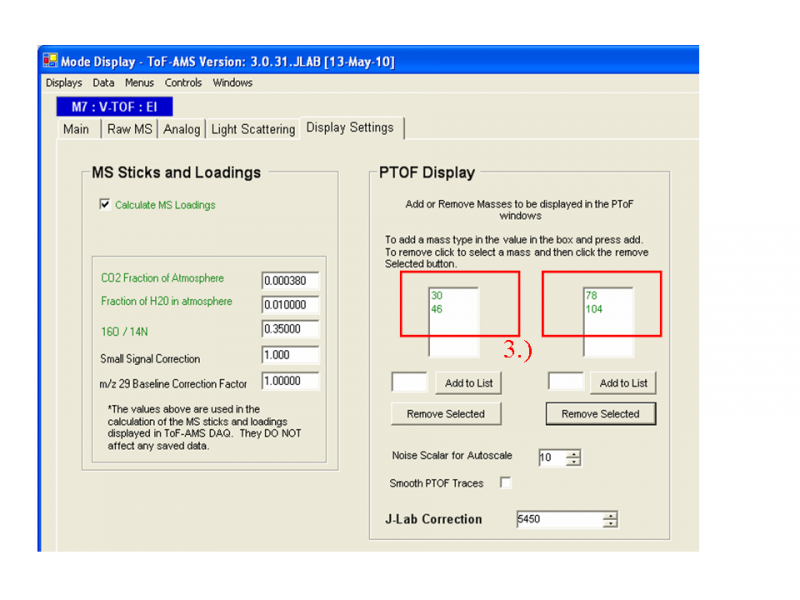Screen dimensions: 800x600
Task: Select the M7 : V-TOF : EI mode label
Action: [x=115, y=107]
